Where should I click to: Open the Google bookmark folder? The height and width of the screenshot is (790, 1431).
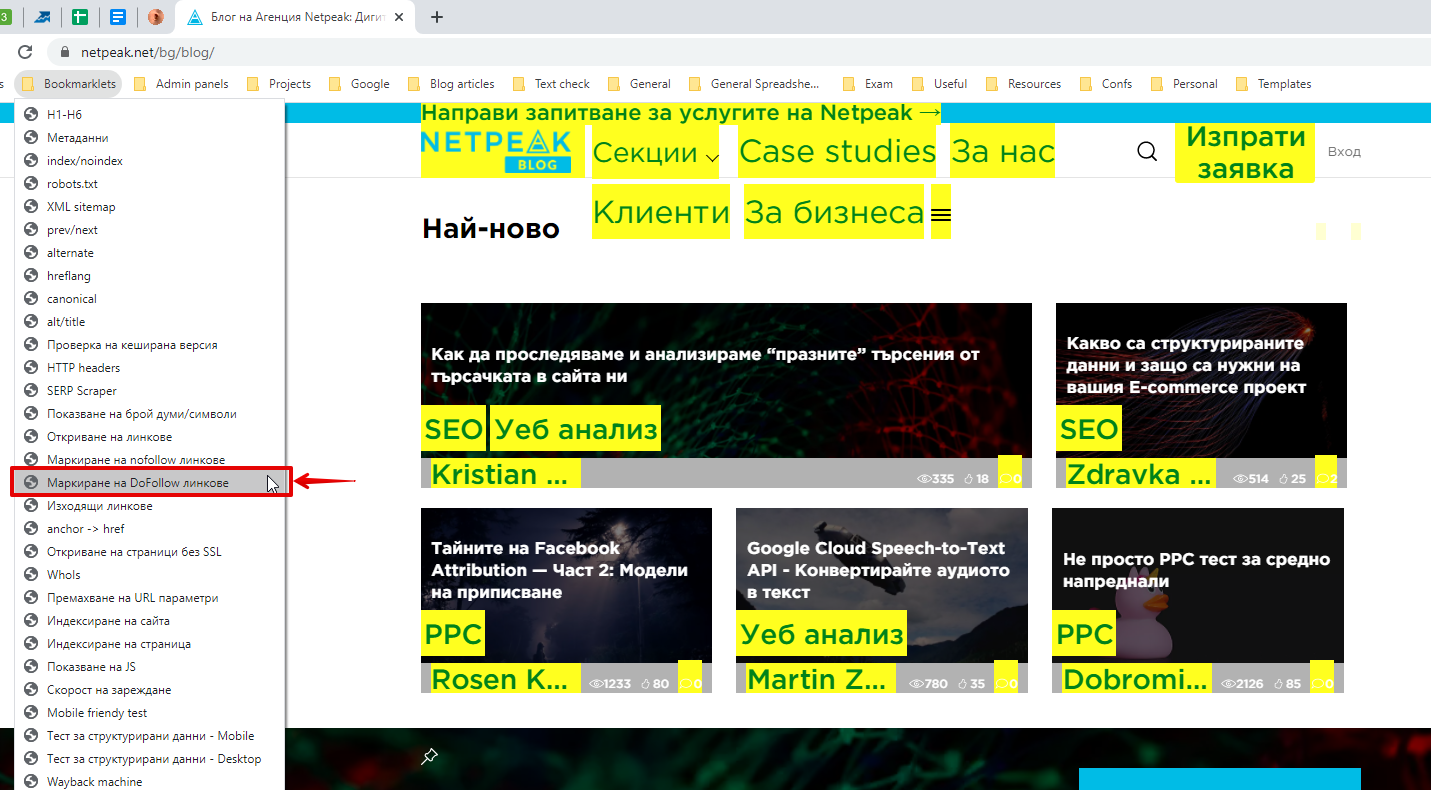click(x=359, y=84)
